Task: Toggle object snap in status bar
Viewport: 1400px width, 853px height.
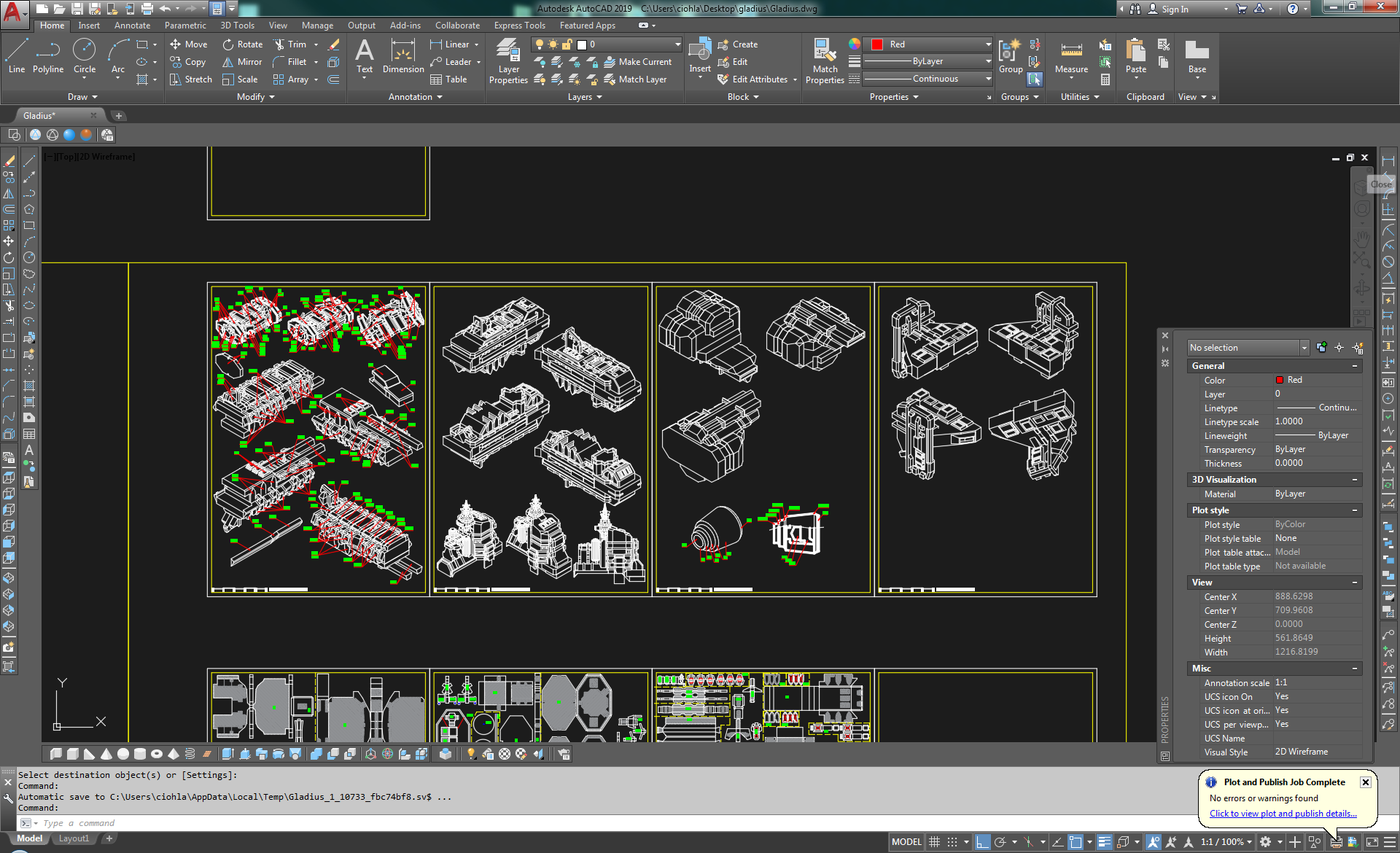Action: tap(1076, 842)
